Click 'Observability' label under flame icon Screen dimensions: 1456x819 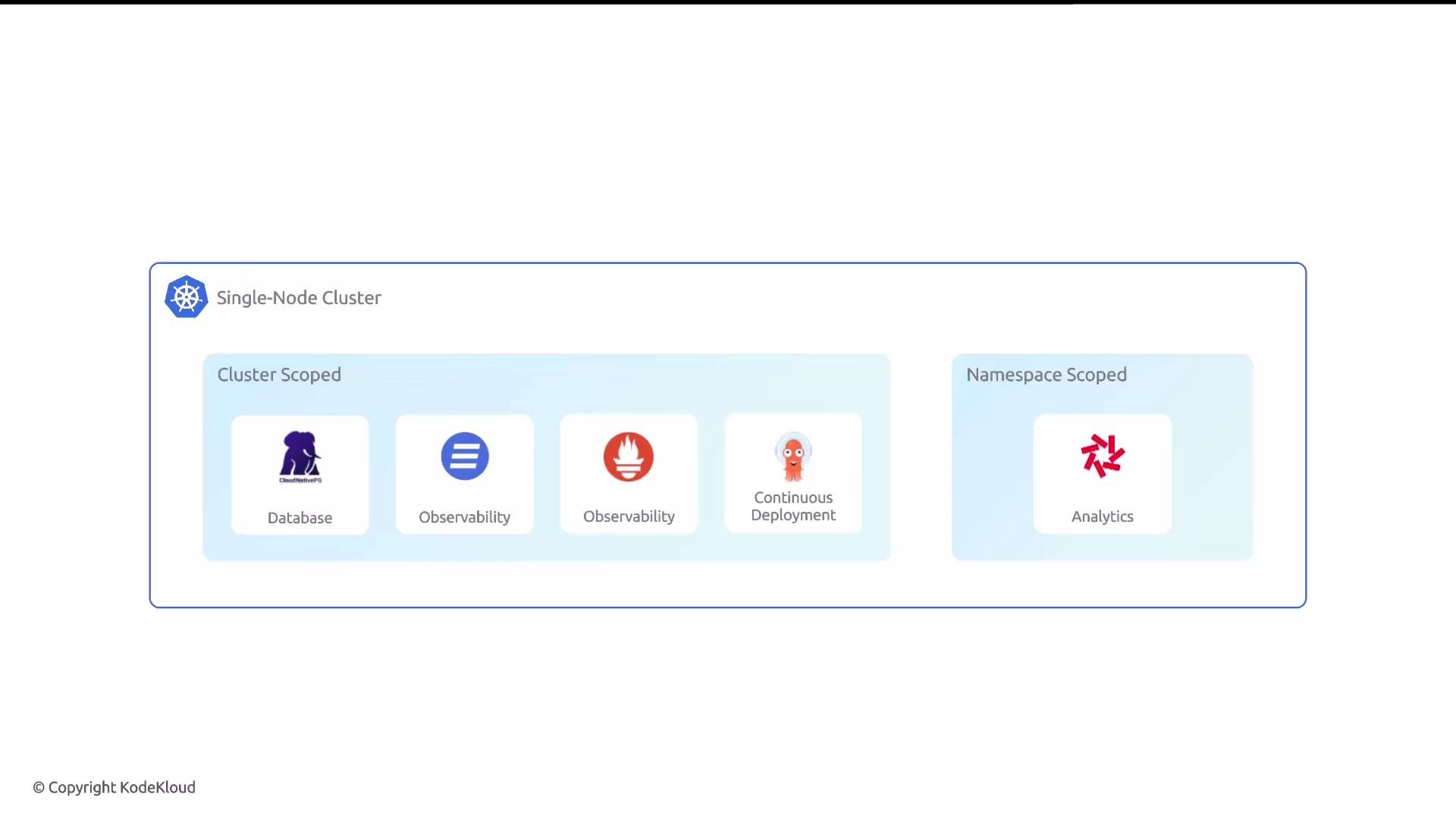click(x=629, y=516)
